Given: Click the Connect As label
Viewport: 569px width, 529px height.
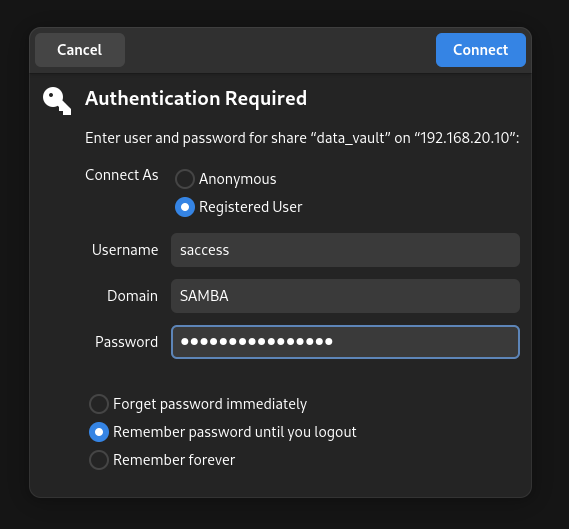Looking at the screenshot, I should pyautogui.click(x=122, y=175).
